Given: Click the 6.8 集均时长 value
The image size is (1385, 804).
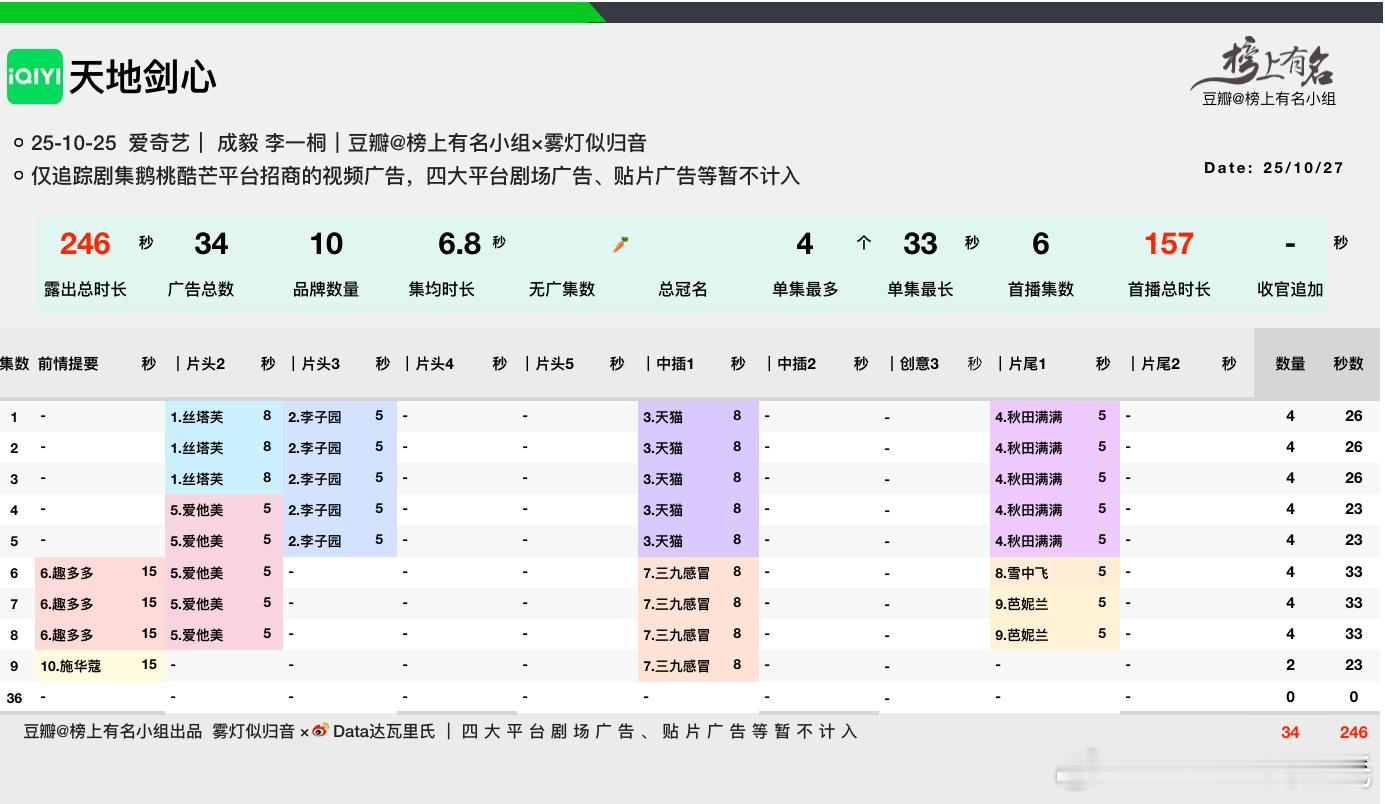Looking at the screenshot, I should click(460, 244).
